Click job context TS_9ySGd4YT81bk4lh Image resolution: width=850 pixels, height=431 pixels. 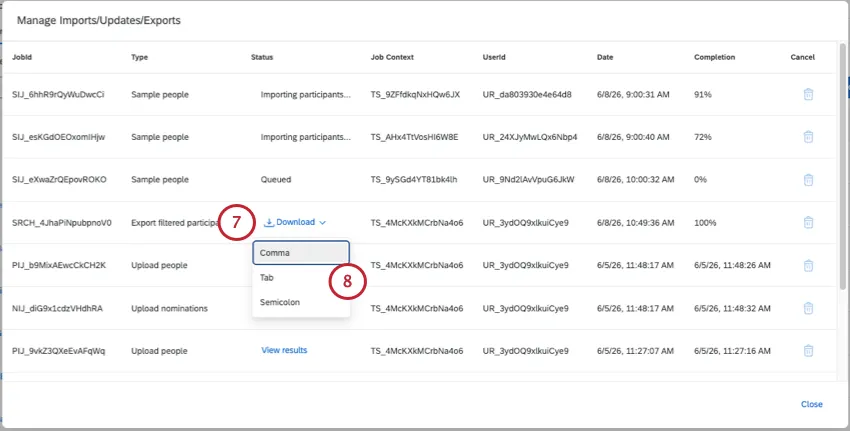point(414,179)
